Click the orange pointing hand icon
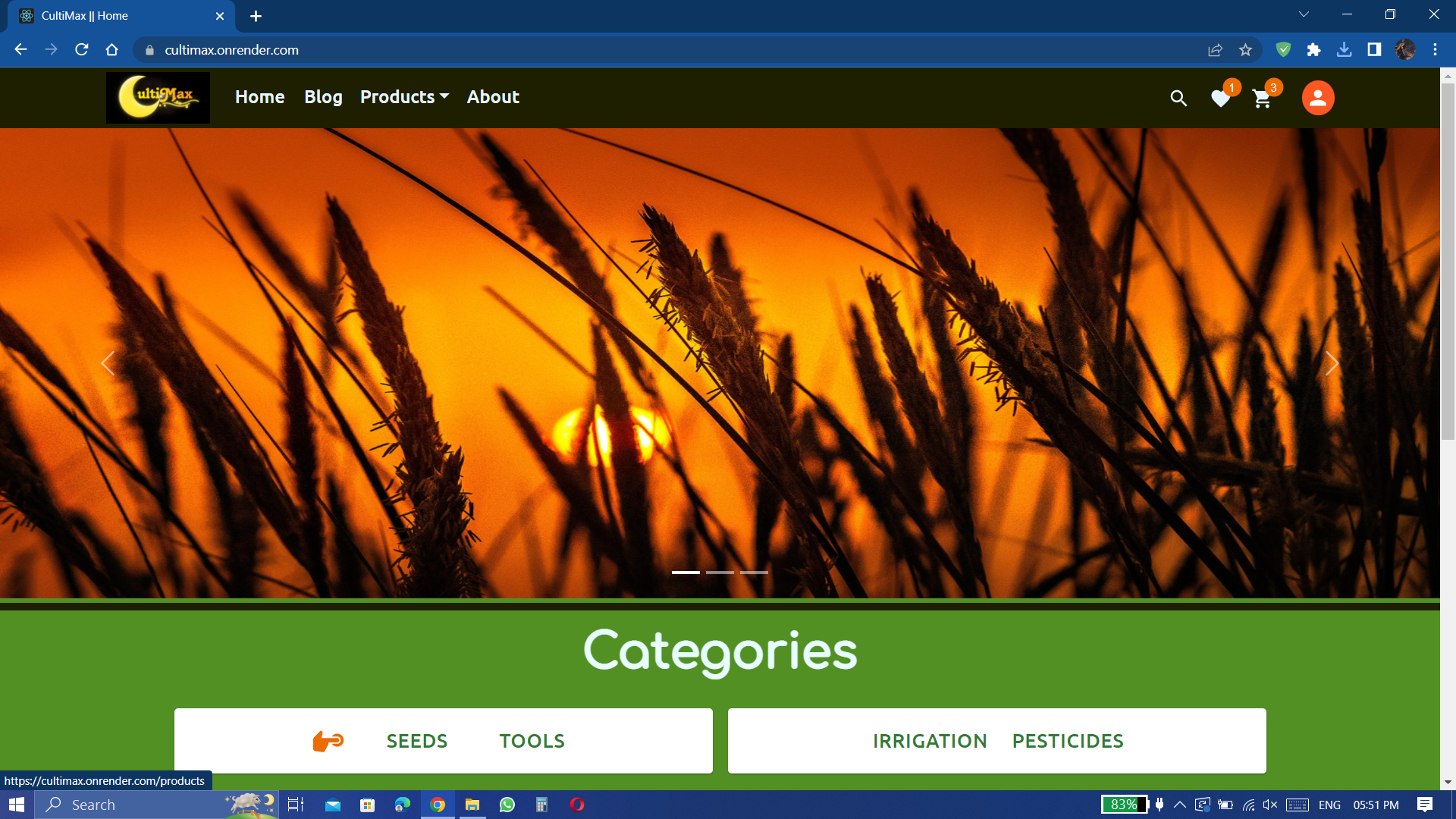 tap(328, 741)
